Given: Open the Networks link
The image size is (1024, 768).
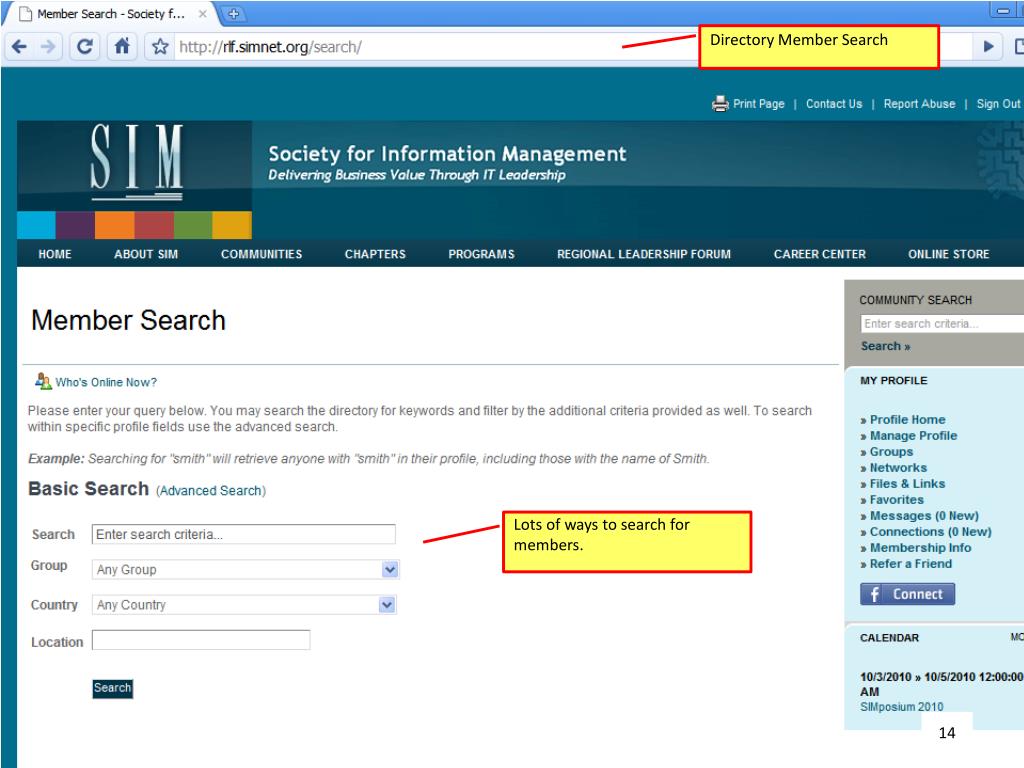Looking at the screenshot, I should point(899,468).
